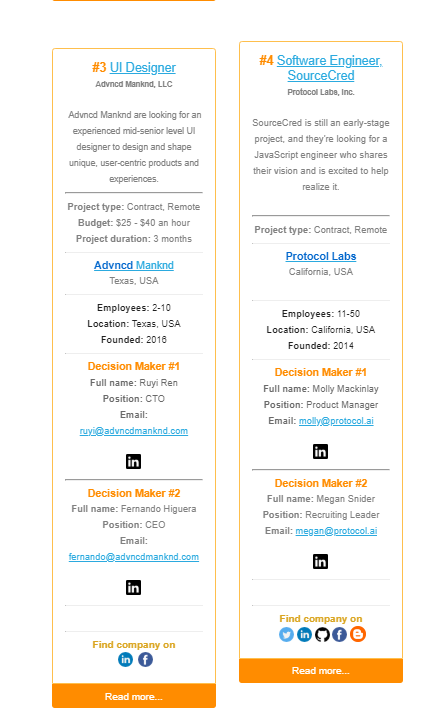This screenshot has width=422, height=713.
Task: Open Protocol Labs company LinkedIn icon
Action: (x=304, y=634)
